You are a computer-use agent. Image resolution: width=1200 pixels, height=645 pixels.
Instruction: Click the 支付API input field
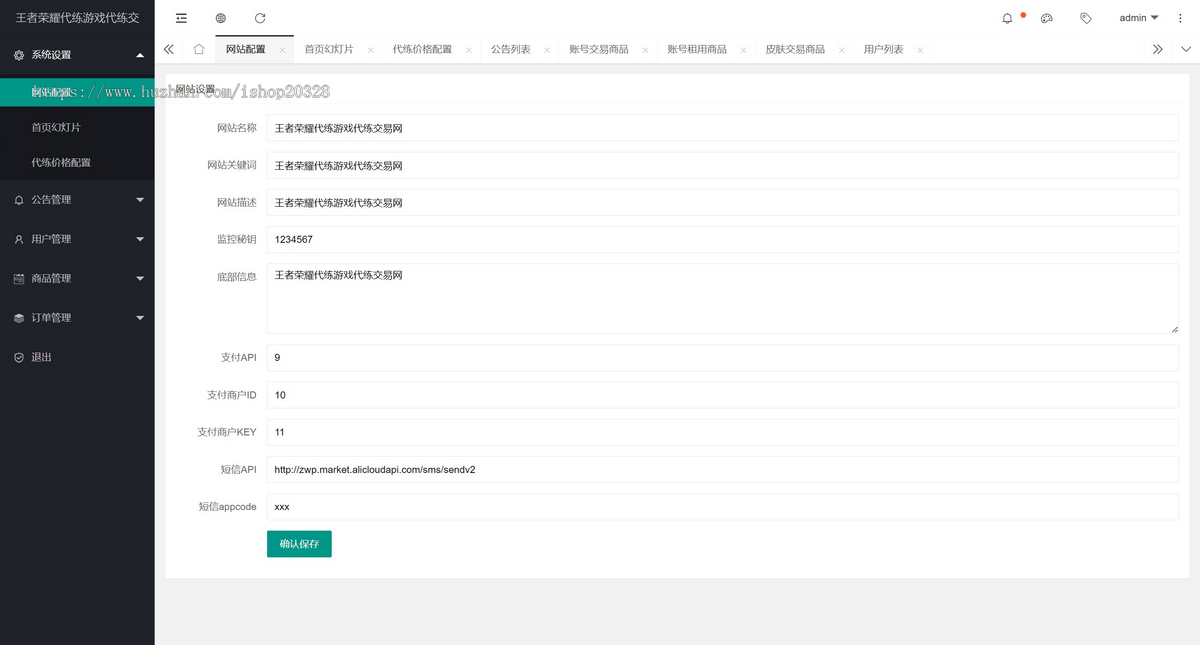(722, 358)
